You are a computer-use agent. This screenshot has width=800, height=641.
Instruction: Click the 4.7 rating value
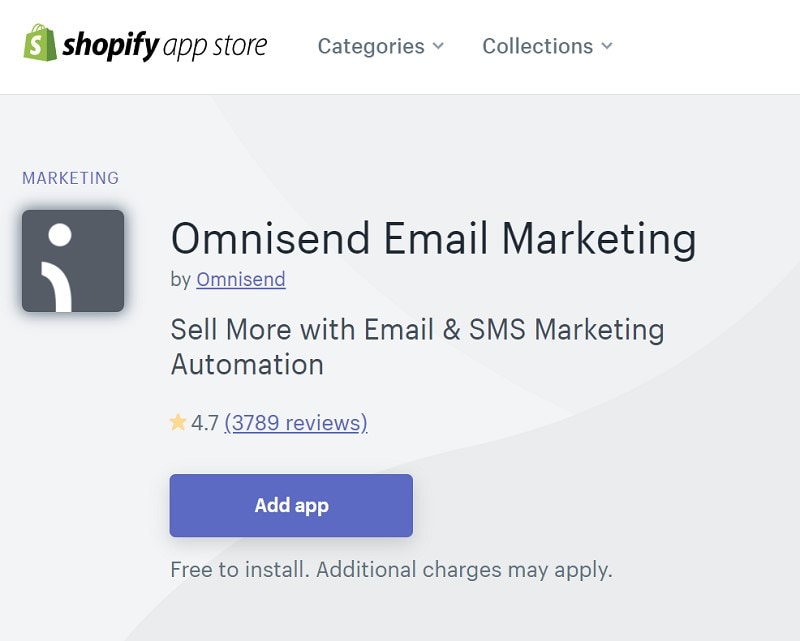pyautogui.click(x=205, y=423)
